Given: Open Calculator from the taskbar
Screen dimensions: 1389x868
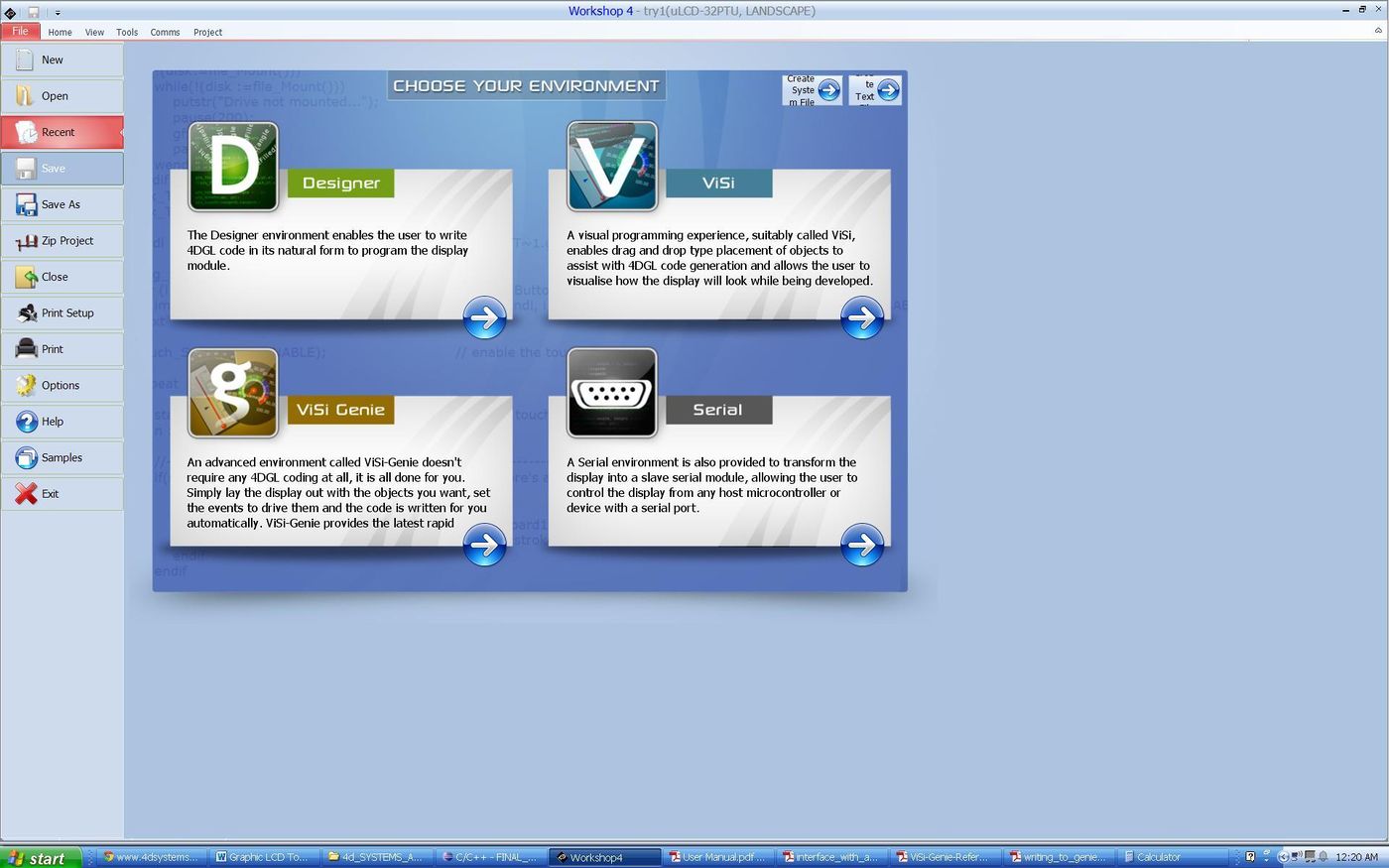Looking at the screenshot, I should click(1175, 857).
